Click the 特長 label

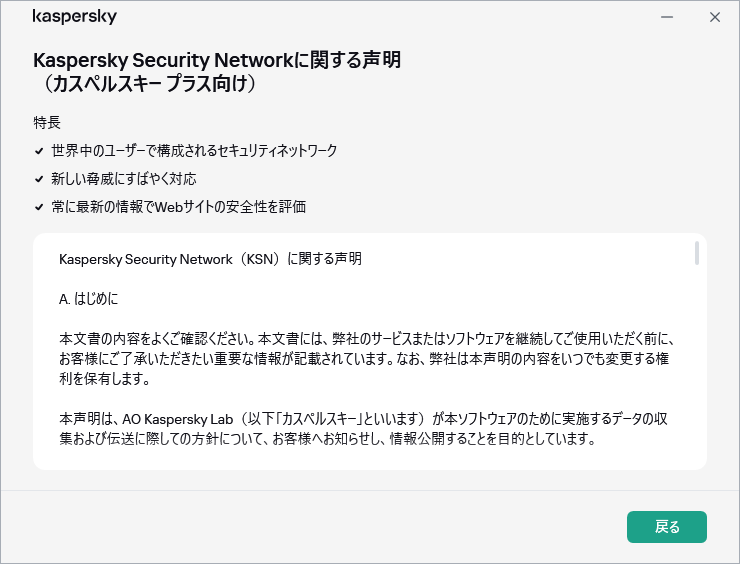pos(47,123)
